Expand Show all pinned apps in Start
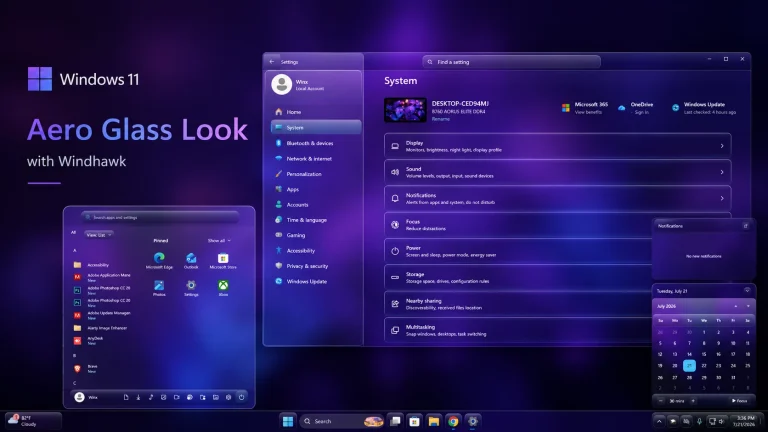This screenshot has height=432, width=768. [x=219, y=240]
